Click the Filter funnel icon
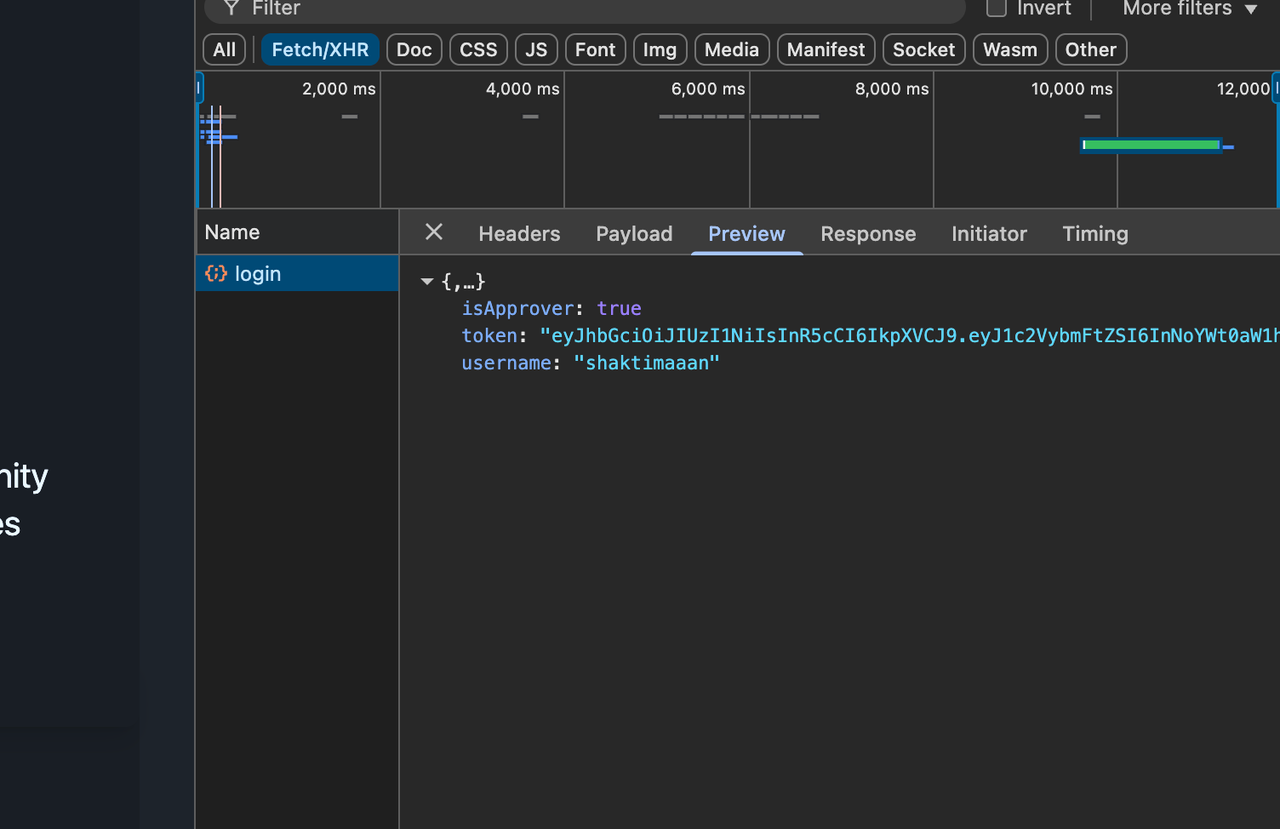This screenshot has height=829, width=1280. coord(230,8)
